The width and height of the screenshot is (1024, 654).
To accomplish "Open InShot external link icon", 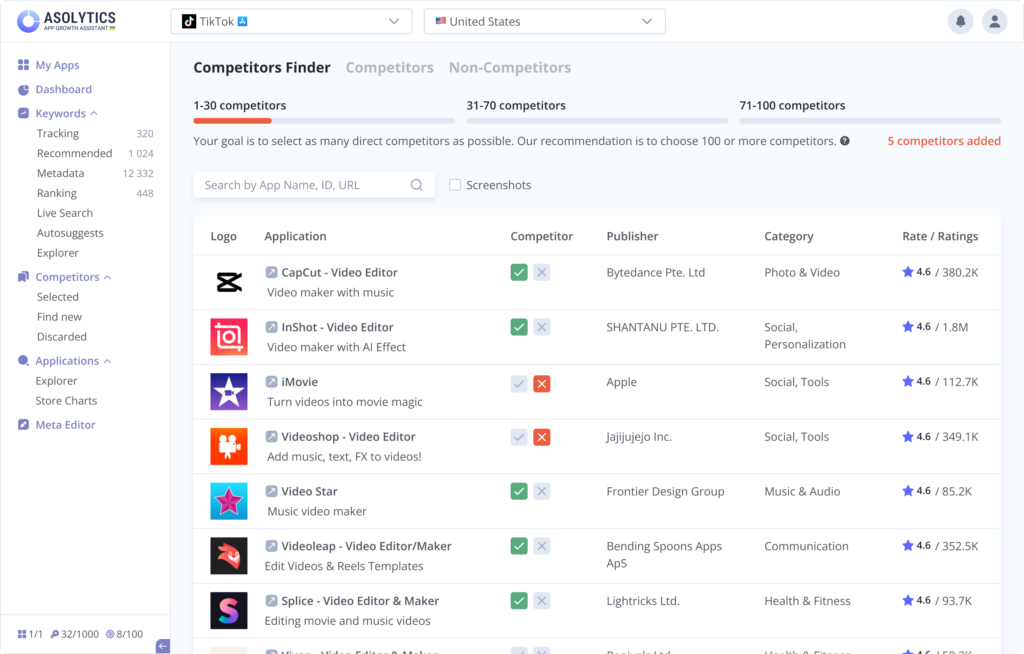I will [x=271, y=327].
